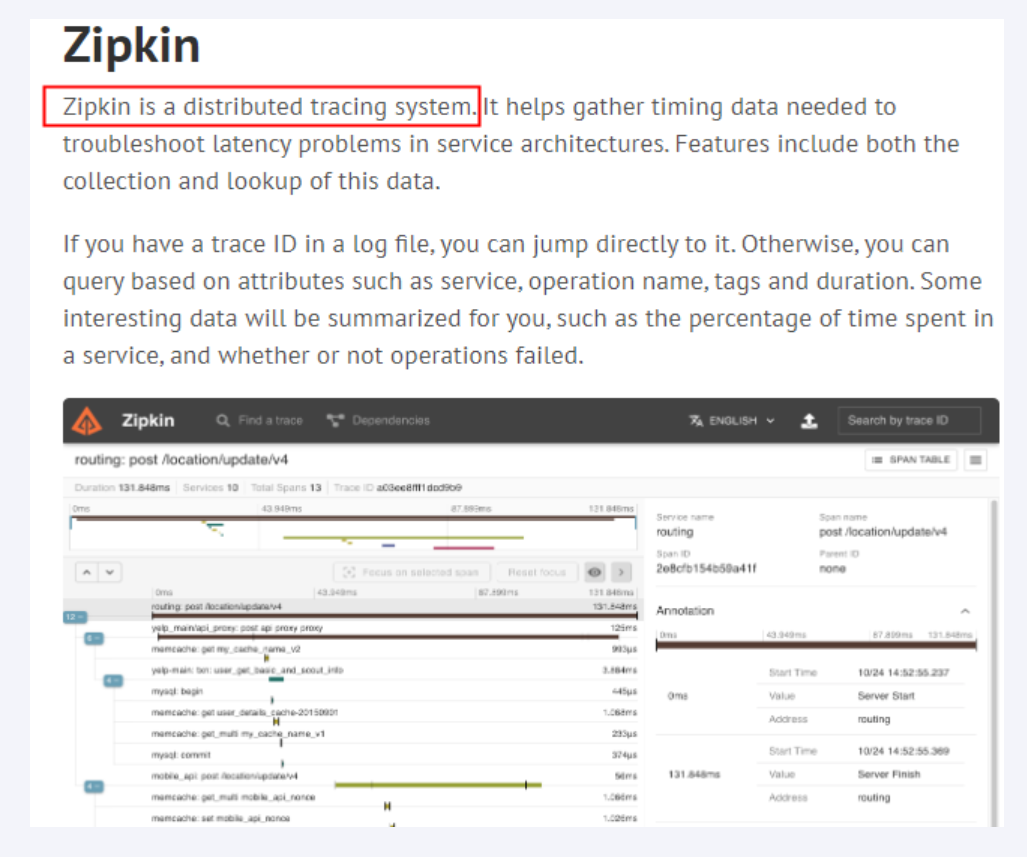
Task: Click the Span ID value 2e8cfb154b59a41f
Action: [x=706, y=569]
